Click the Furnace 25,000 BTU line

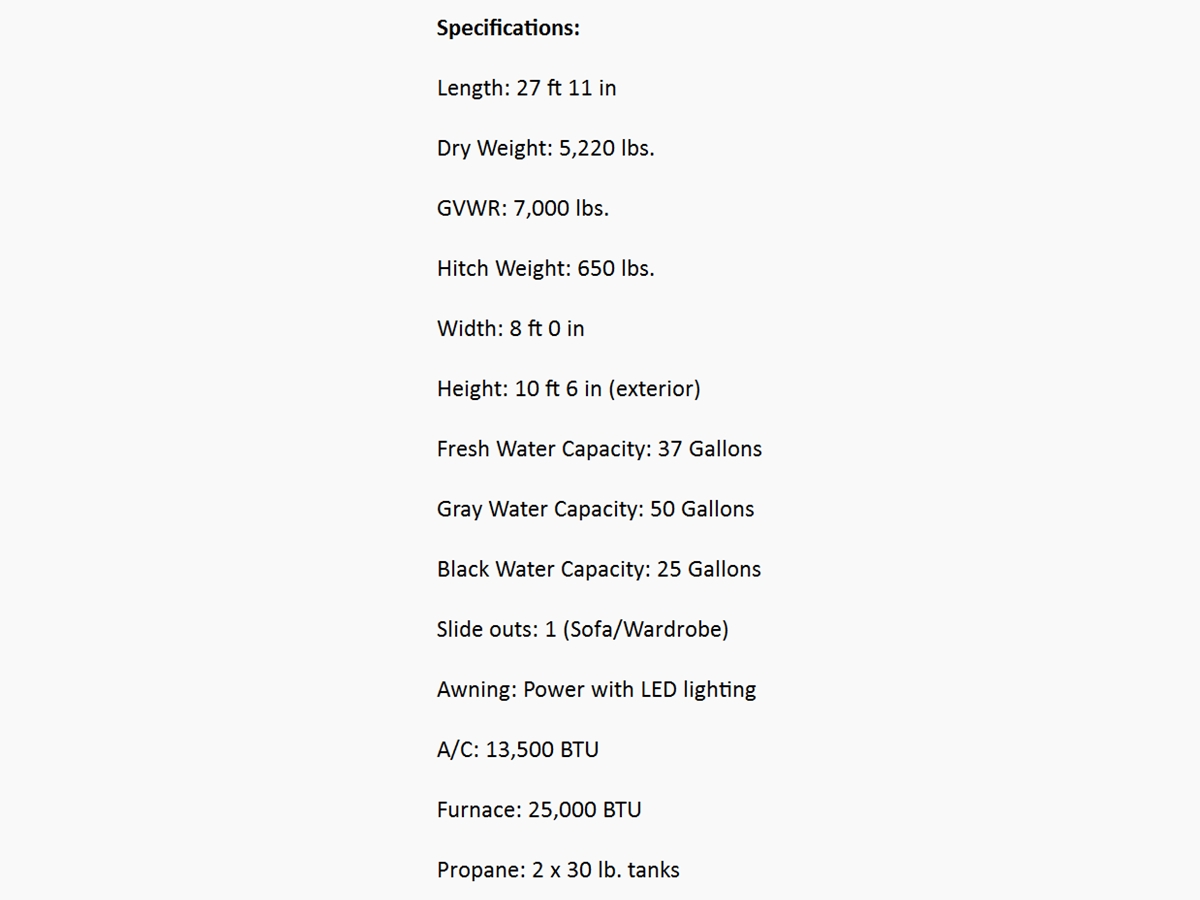(x=539, y=809)
